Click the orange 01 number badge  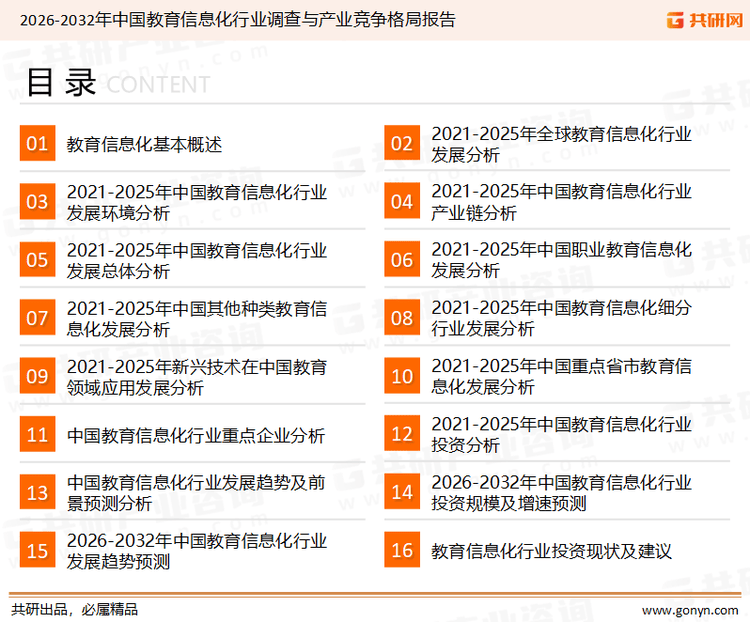(x=37, y=144)
